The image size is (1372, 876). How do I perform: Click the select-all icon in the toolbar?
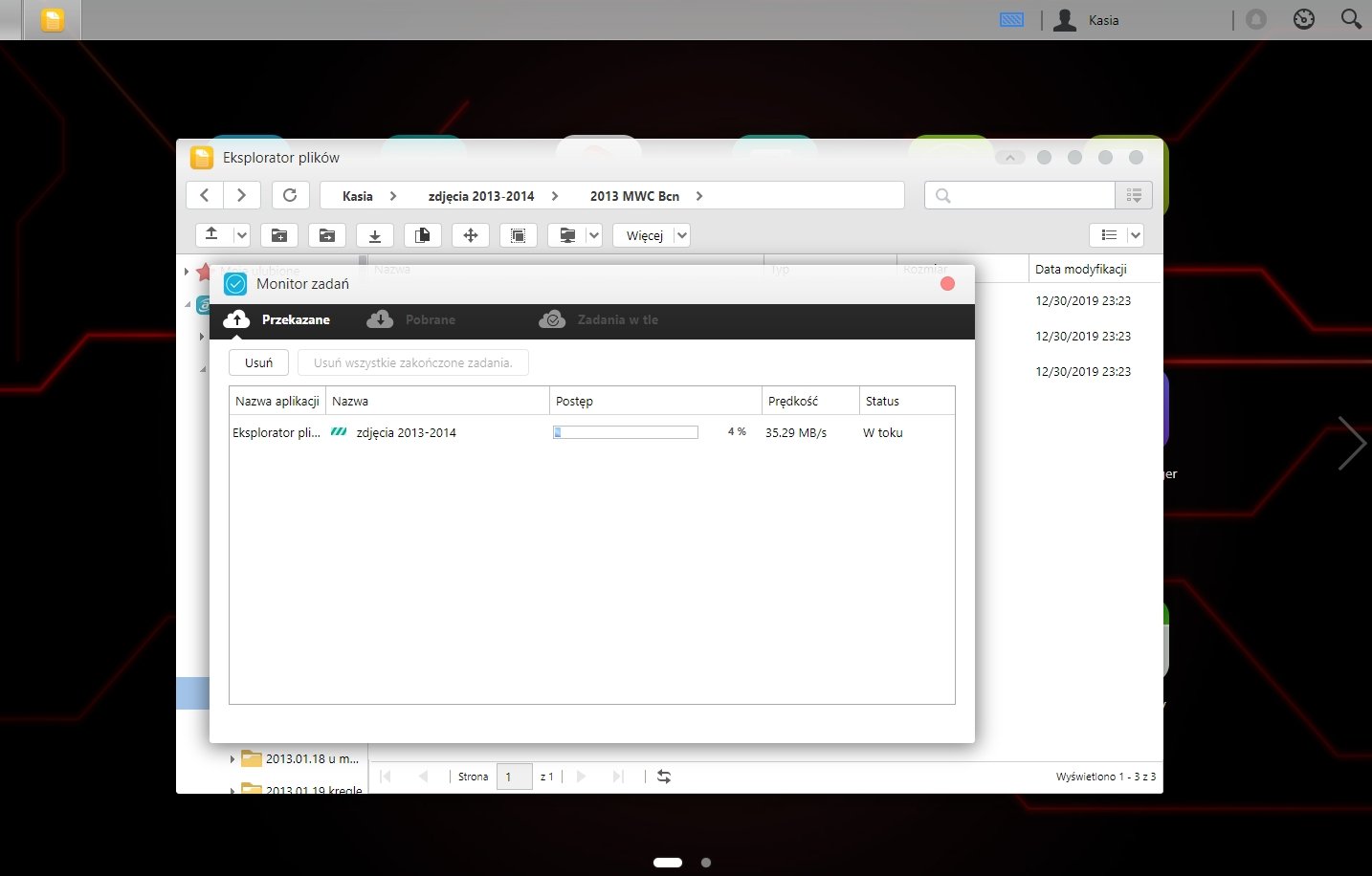pyautogui.click(x=519, y=235)
